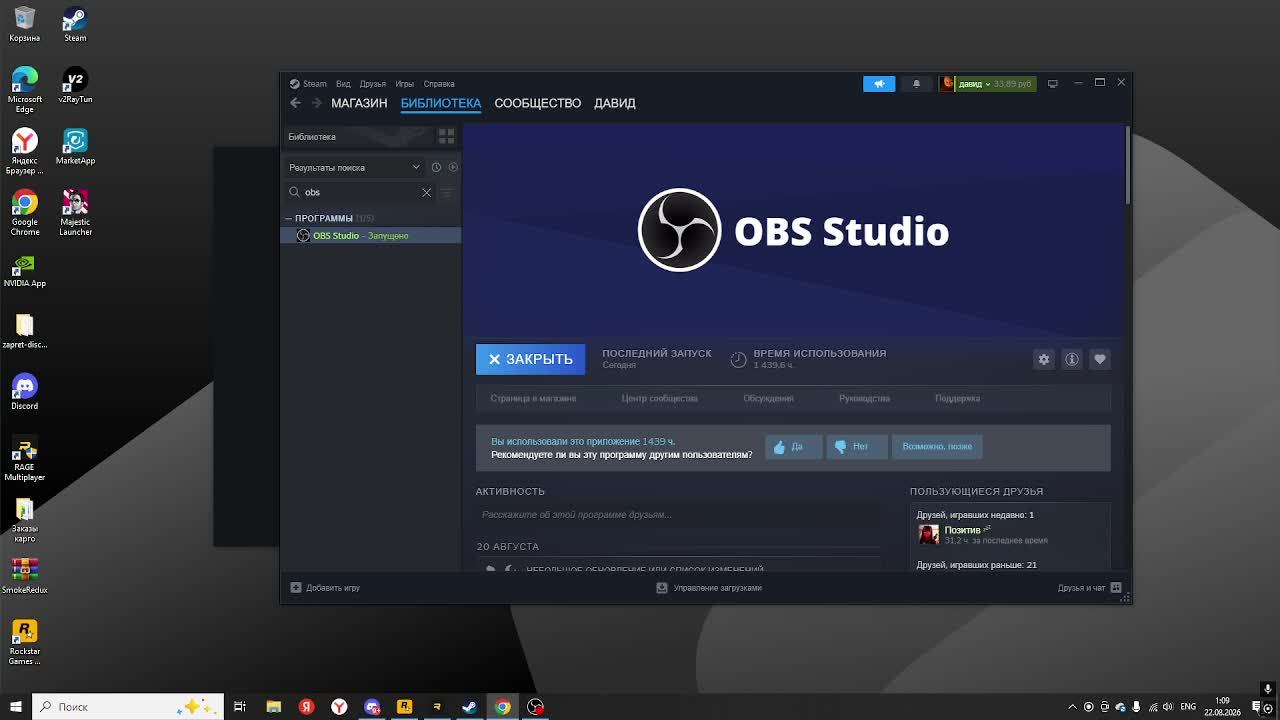Recommend the program with Да button
Screen dimensions: 1280x720
tap(793, 447)
